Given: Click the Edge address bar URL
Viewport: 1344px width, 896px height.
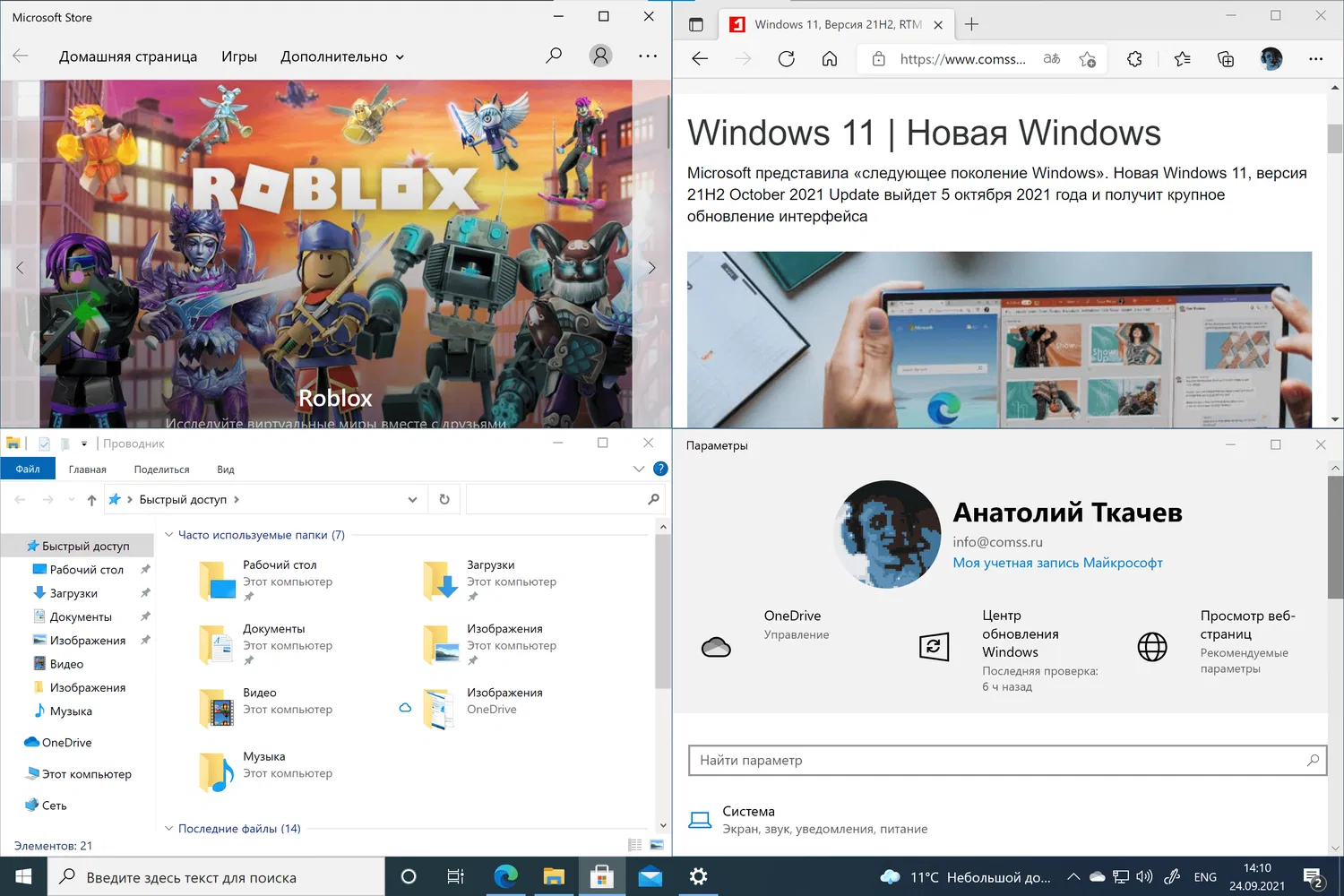Looking at the screenshot, I should pos(962,59).
